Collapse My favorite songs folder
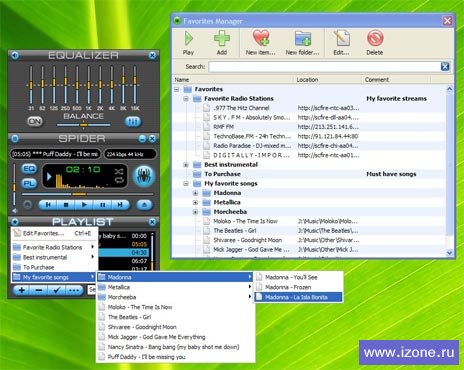The image size is (464, 370). point(186,184)
